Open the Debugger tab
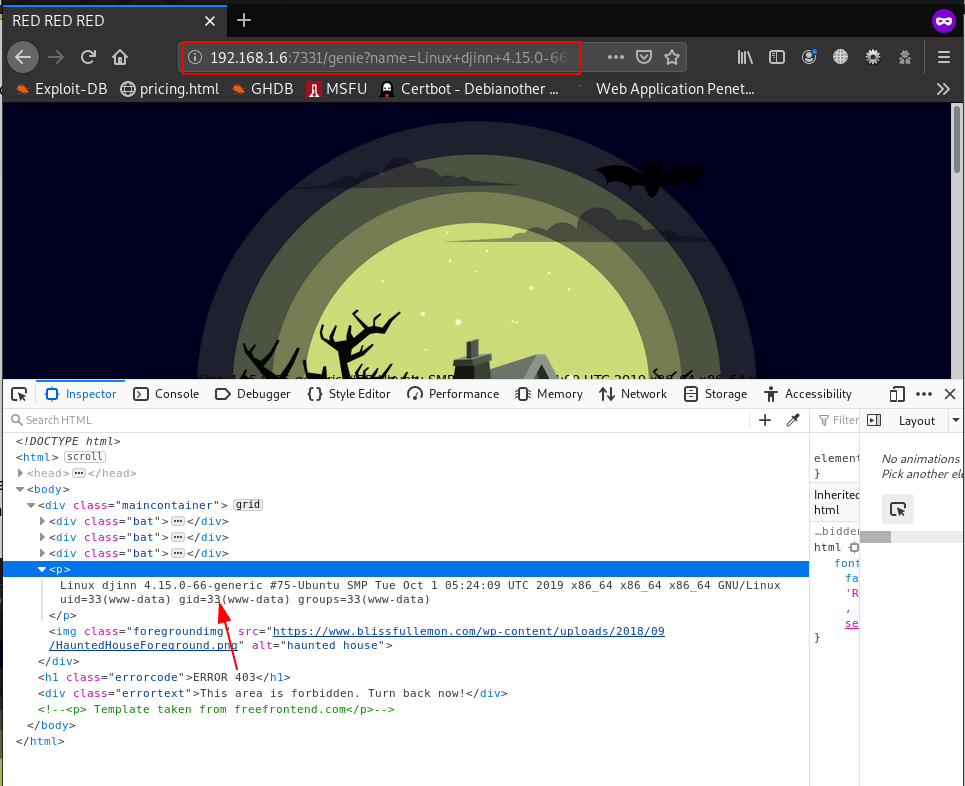Screen dimensions: 965x786 252,394
